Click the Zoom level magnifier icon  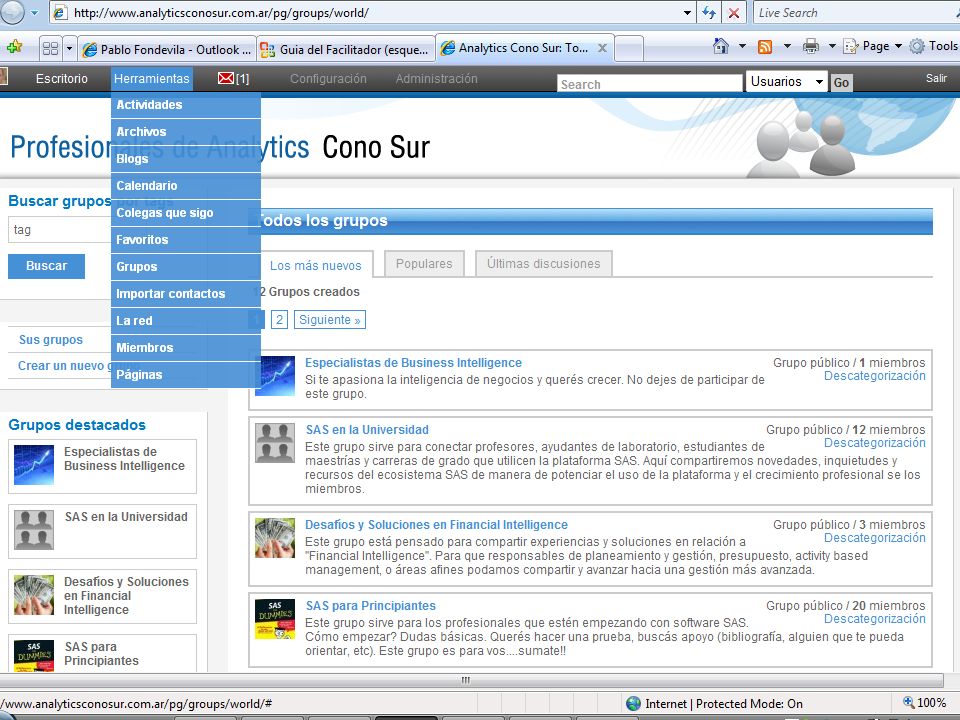coord(909,702)
